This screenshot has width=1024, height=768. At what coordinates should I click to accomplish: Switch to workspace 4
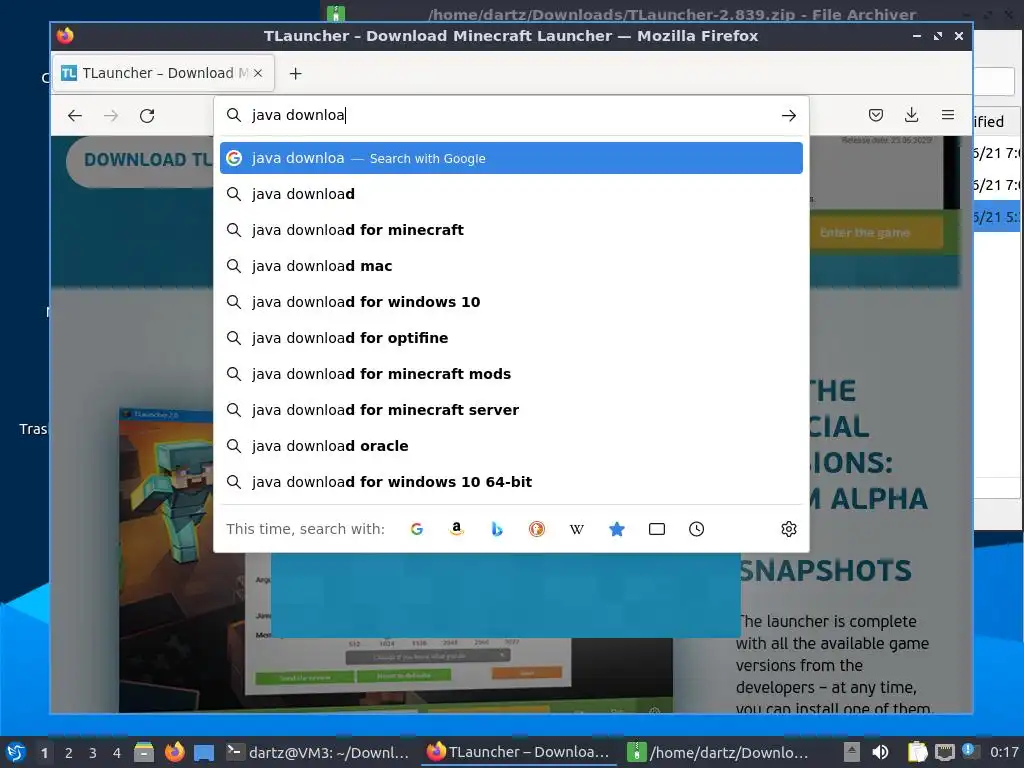pos(117,753)
